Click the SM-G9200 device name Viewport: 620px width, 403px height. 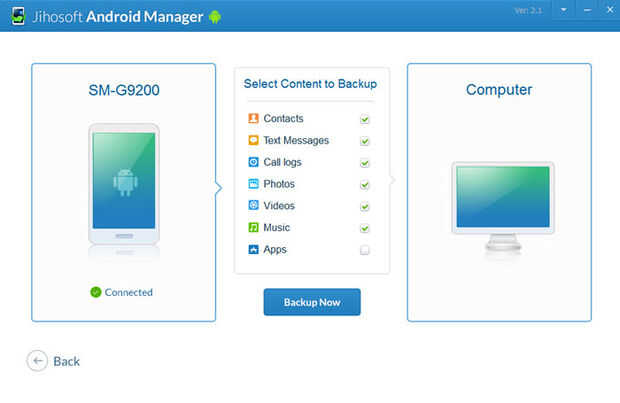[x=124, y=90]
